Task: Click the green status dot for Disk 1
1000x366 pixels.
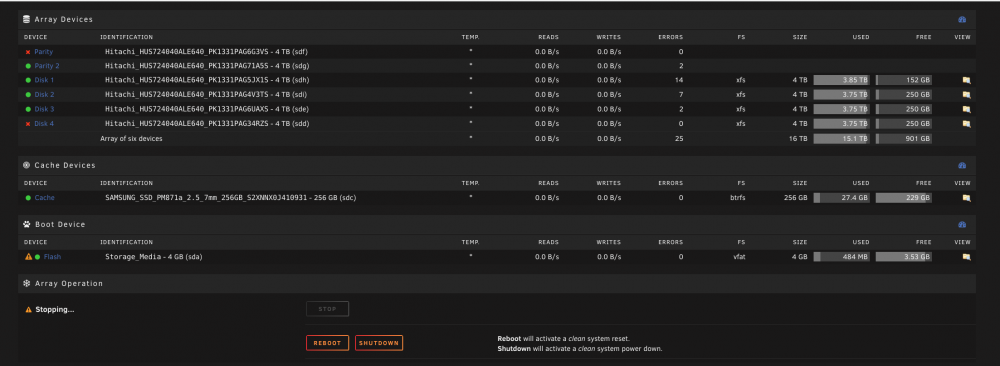Action: (27, 80)
